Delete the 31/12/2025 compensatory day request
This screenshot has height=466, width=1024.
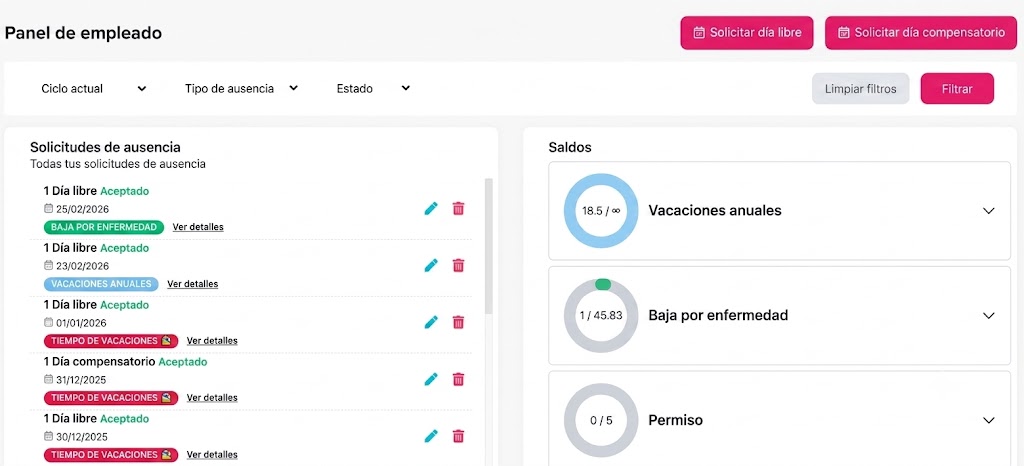coord(458,379)
